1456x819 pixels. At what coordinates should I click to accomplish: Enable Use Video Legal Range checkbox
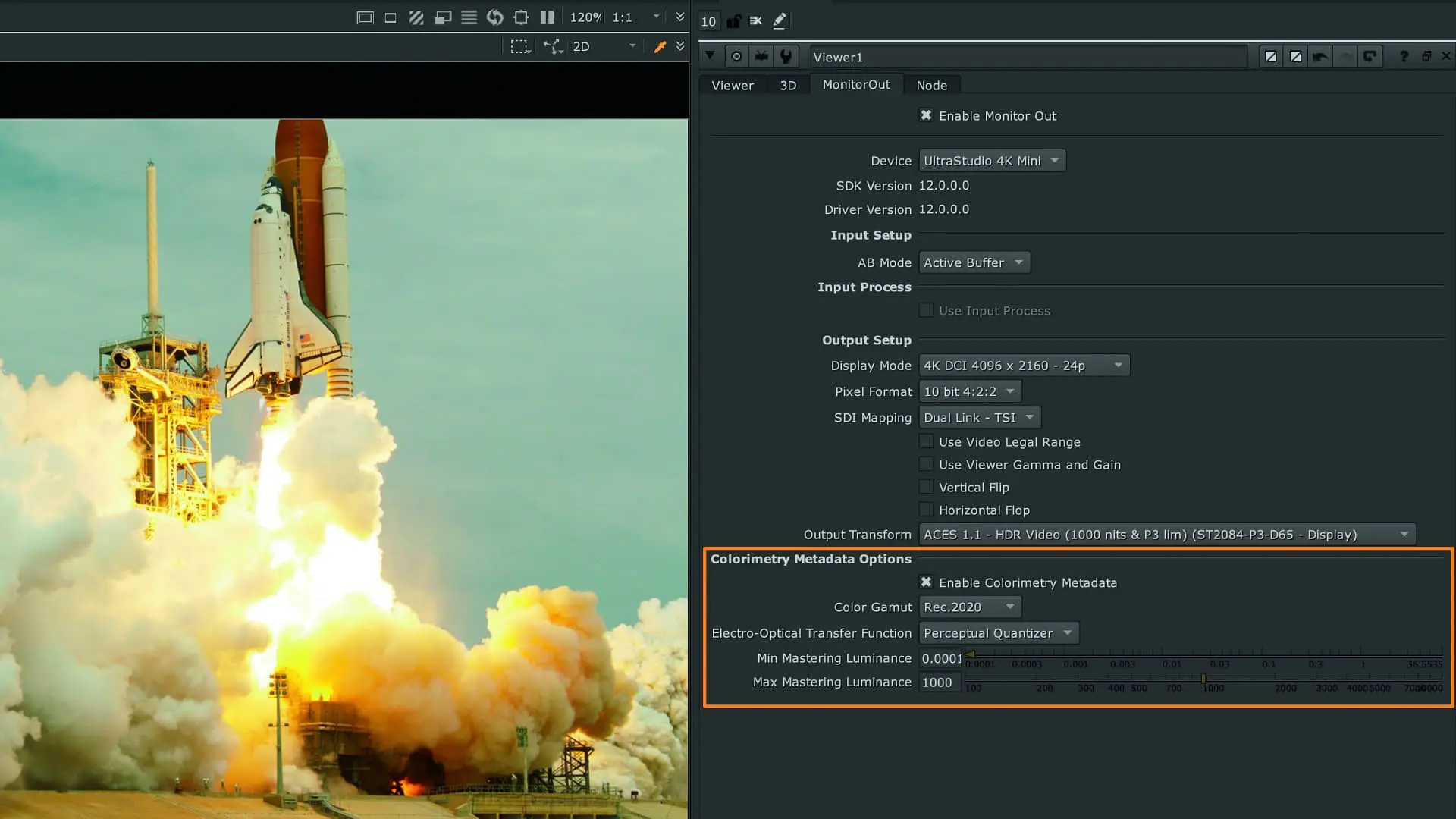pos(926,441)
